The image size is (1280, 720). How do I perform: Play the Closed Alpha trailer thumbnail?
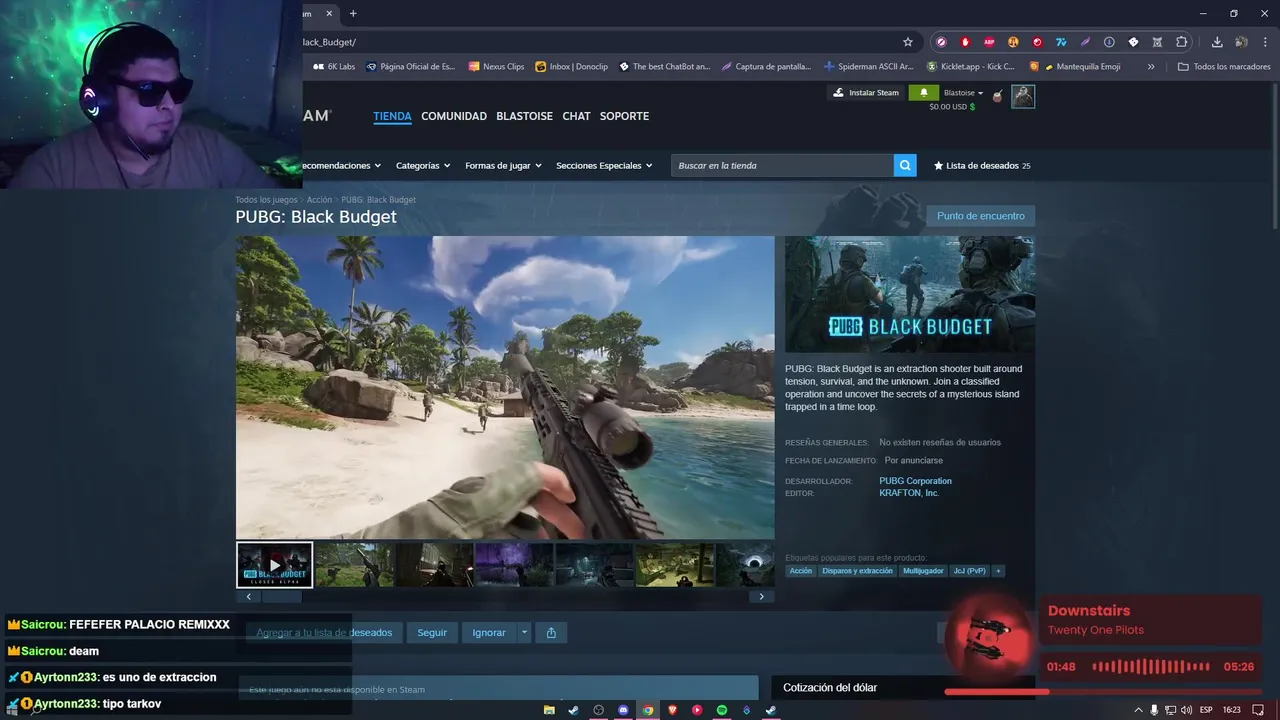[x=275, y=565]
